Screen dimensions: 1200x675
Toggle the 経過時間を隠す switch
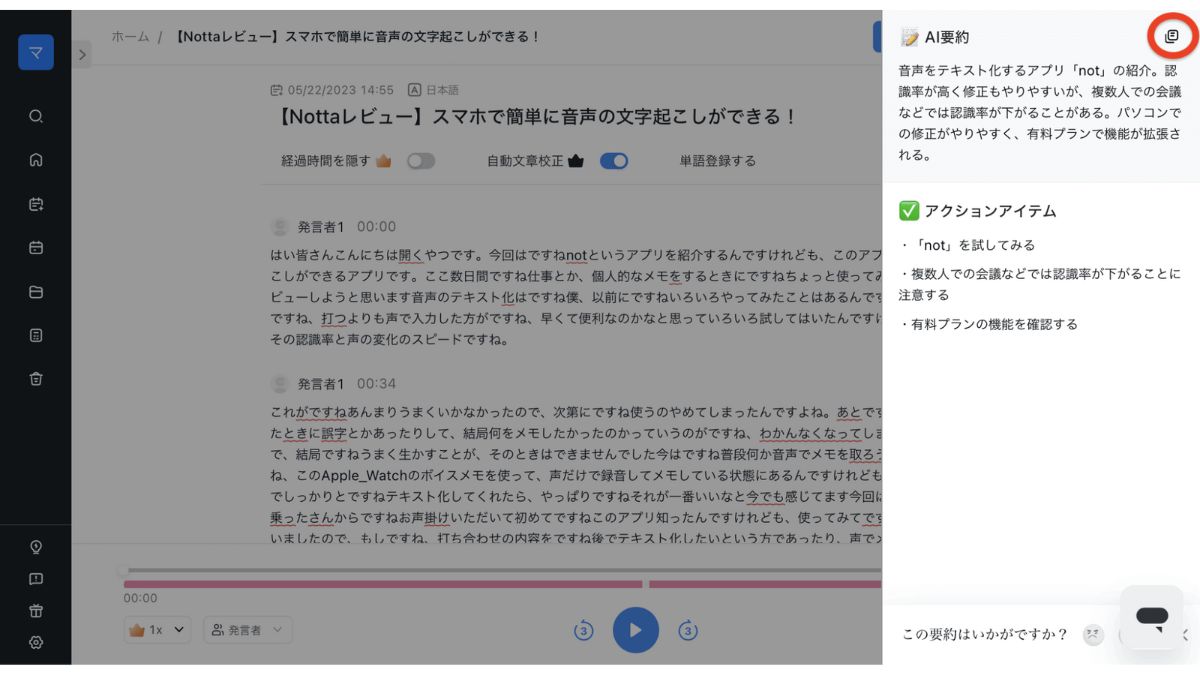point(421,161)
